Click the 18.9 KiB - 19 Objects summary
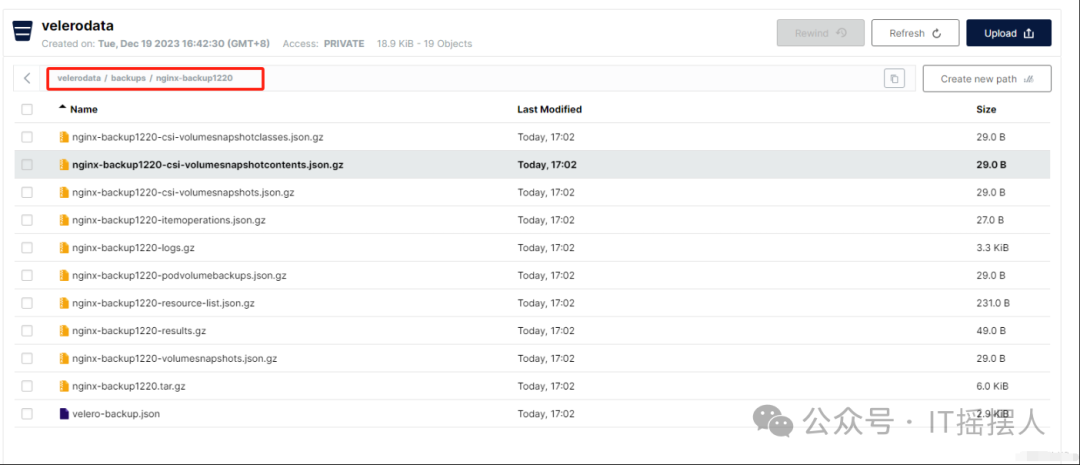 [x=424, y=43]
